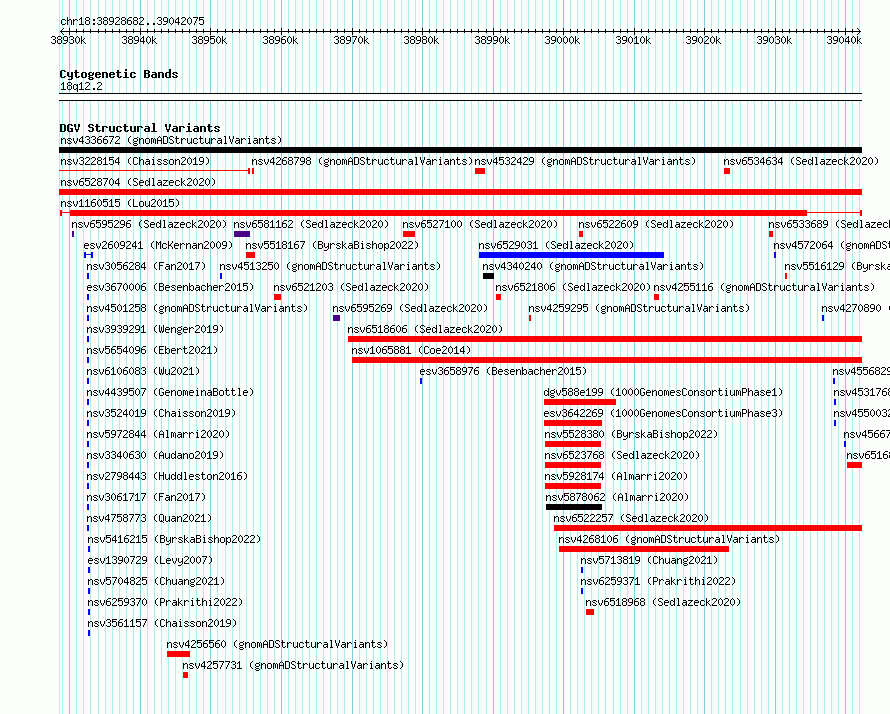This screenshot has height=714, width=890.
Task: Click nsv6521203 (Sedlazeck2020) label
Action: (x=351, y=287)
